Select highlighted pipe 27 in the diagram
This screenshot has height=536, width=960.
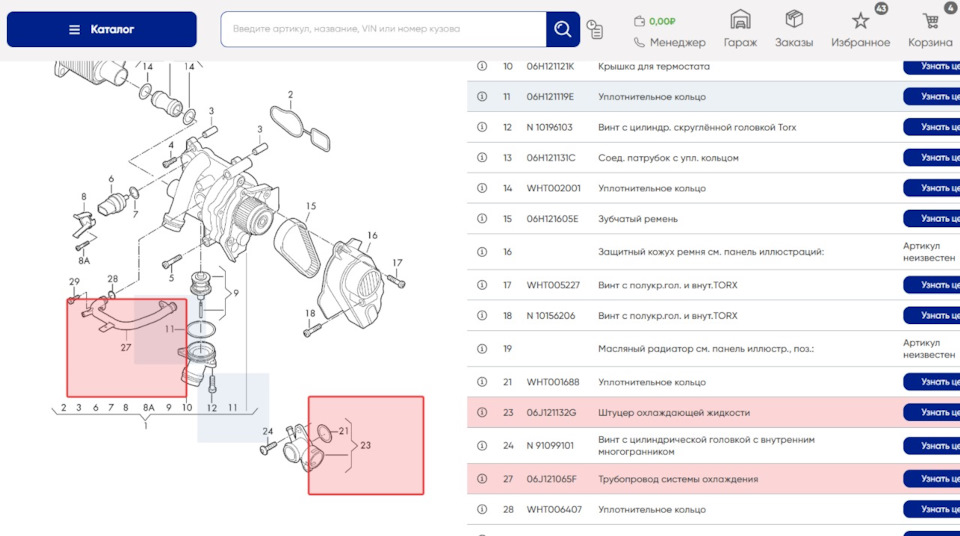click(x=126, y=347)
